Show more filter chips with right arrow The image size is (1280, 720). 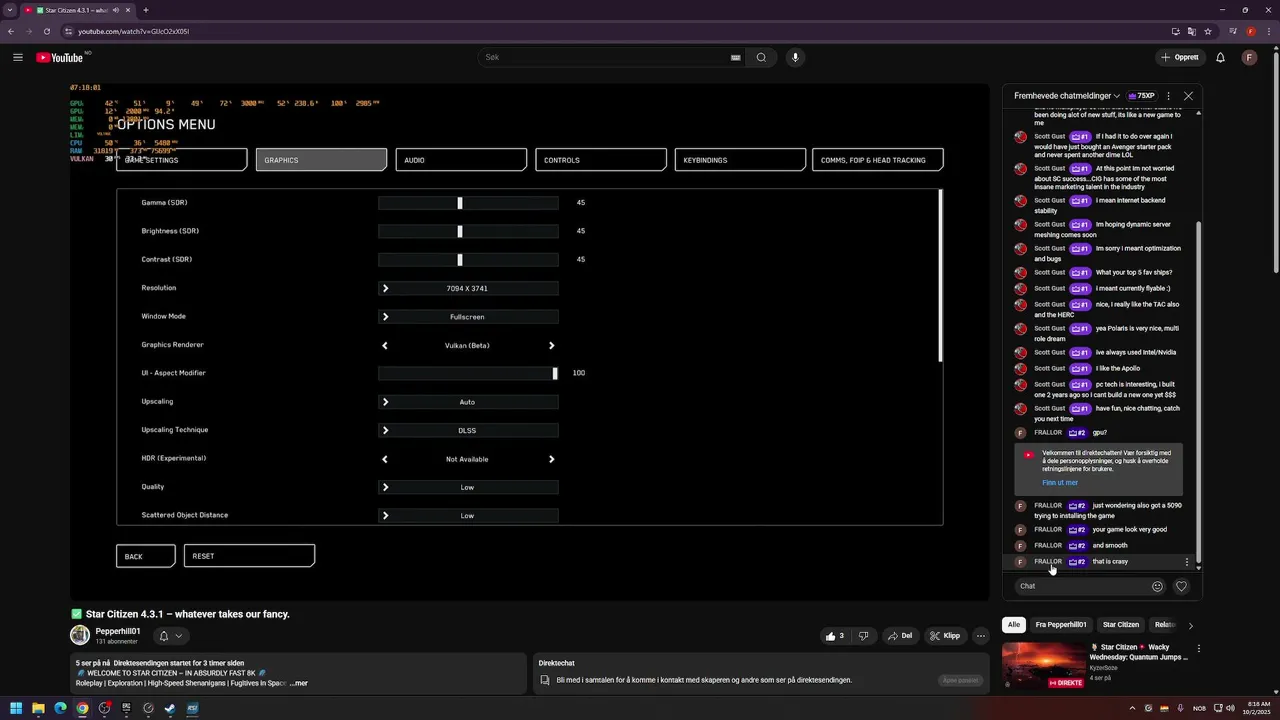click(1190, 625)
